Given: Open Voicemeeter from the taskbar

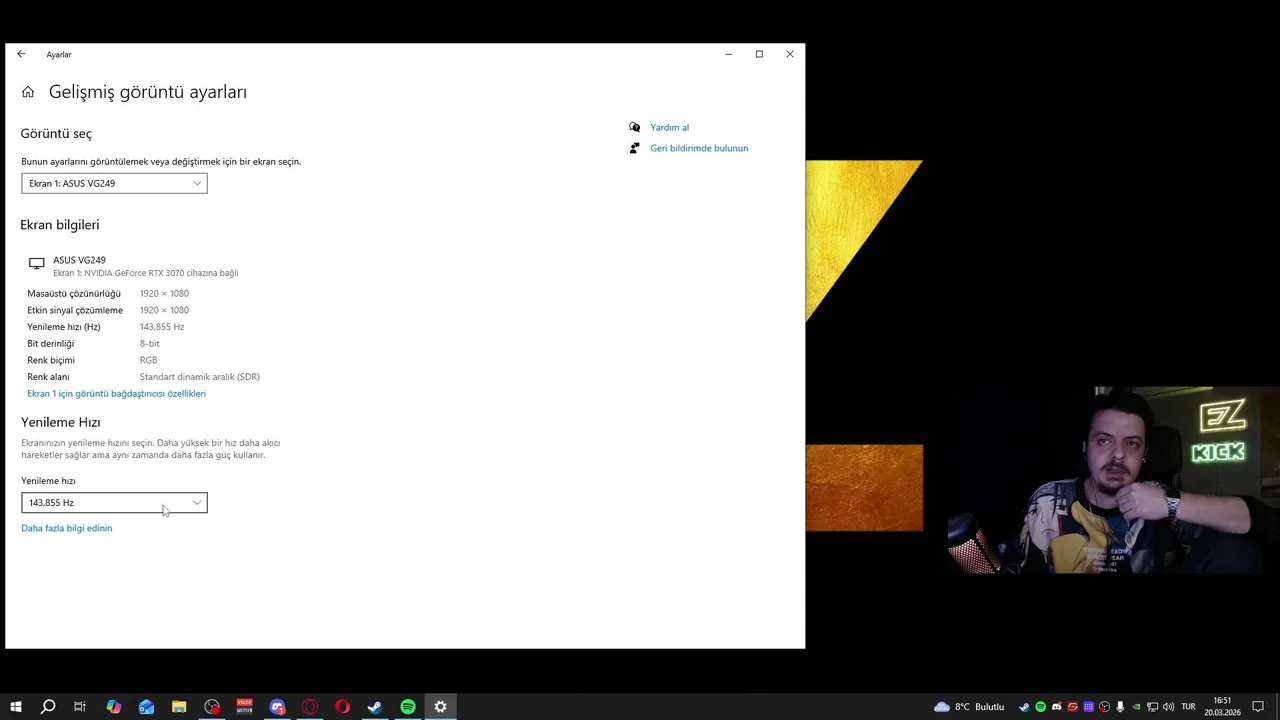Looking at the screenshot, I should pos(245,707).
